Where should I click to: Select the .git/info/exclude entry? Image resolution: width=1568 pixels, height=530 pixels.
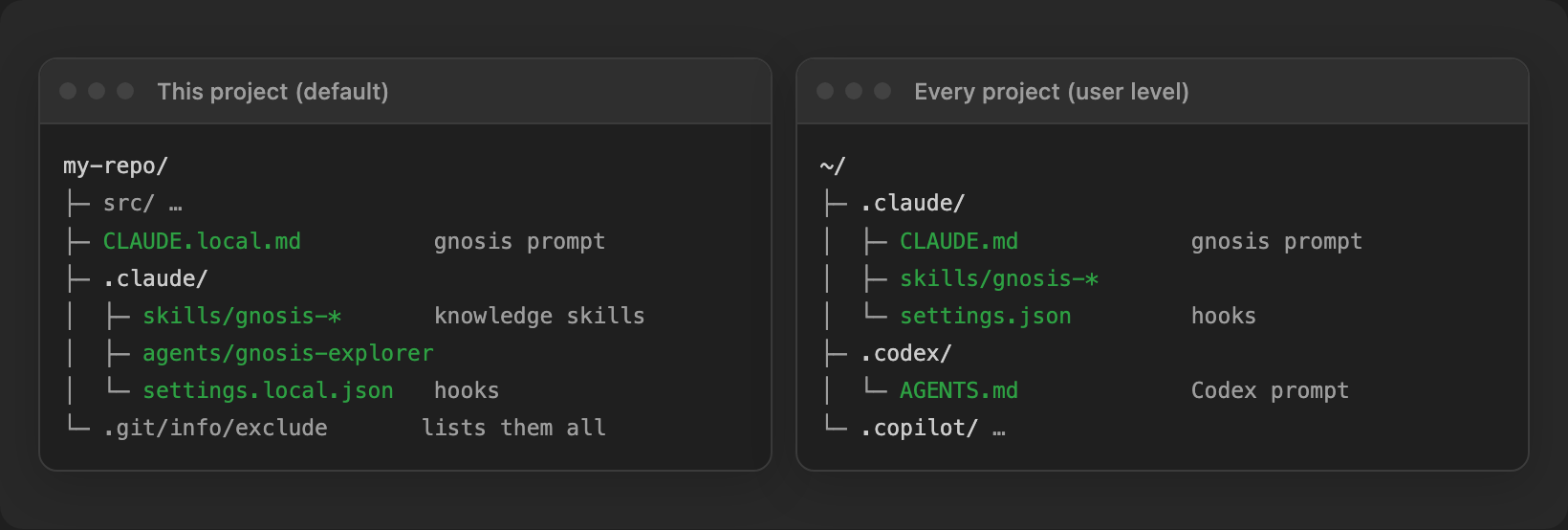[215, 428]
